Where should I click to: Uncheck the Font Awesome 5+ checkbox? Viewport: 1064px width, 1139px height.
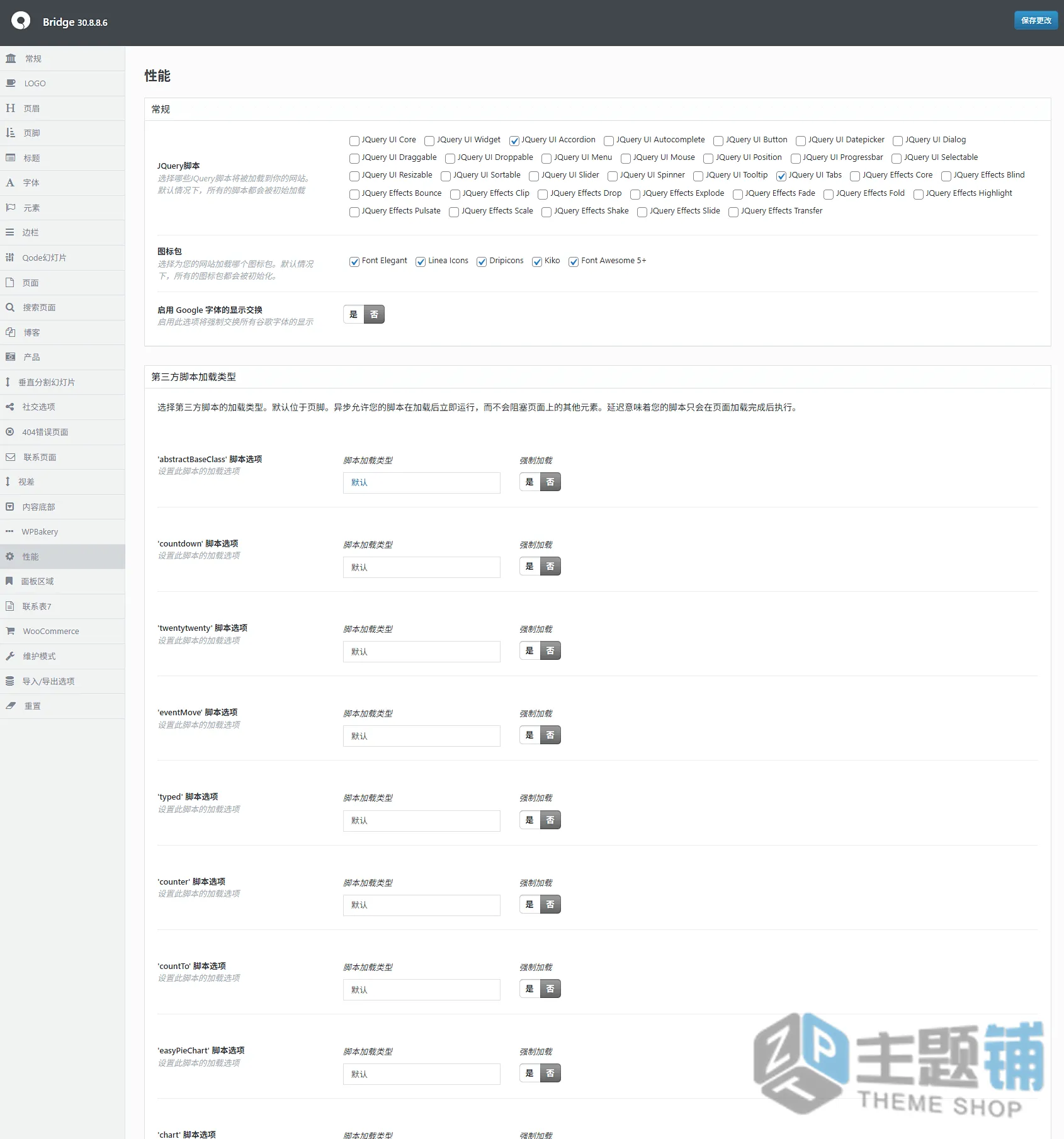574,261
